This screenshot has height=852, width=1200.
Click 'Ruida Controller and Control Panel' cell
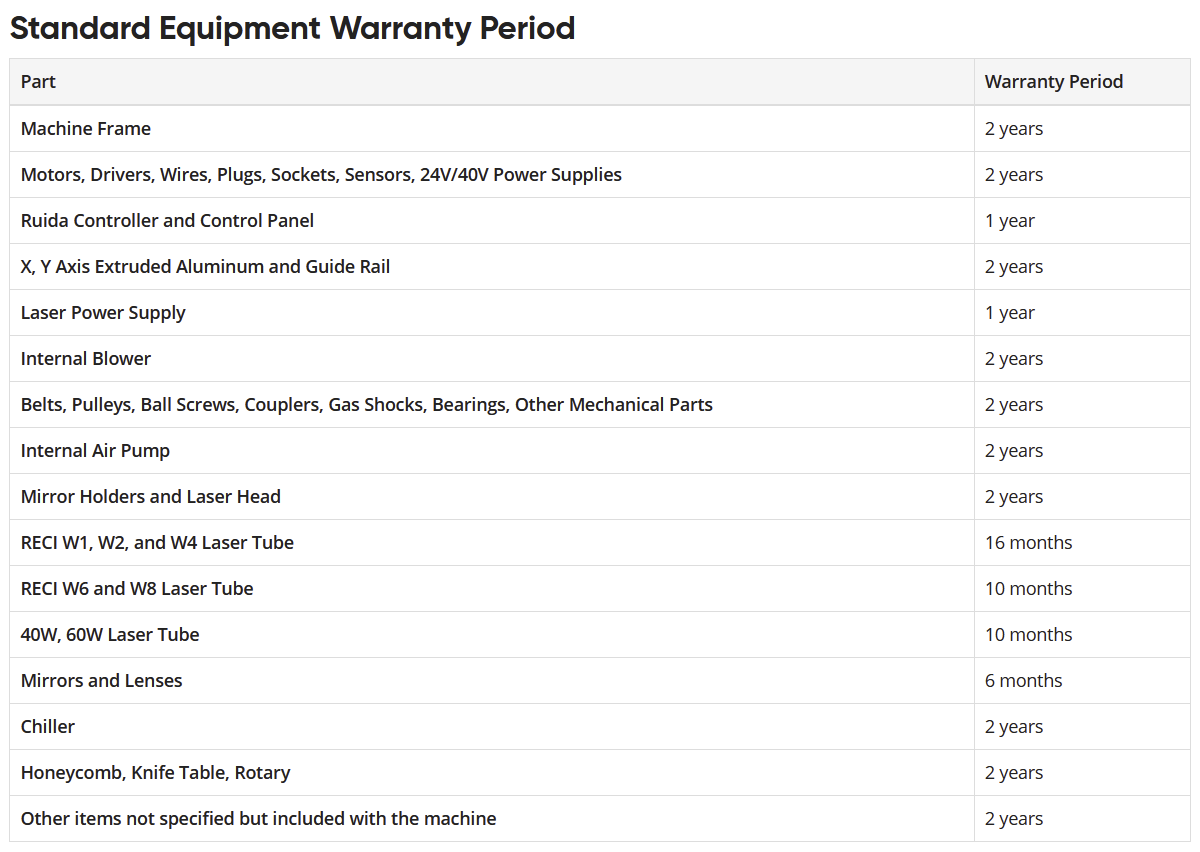167,221
